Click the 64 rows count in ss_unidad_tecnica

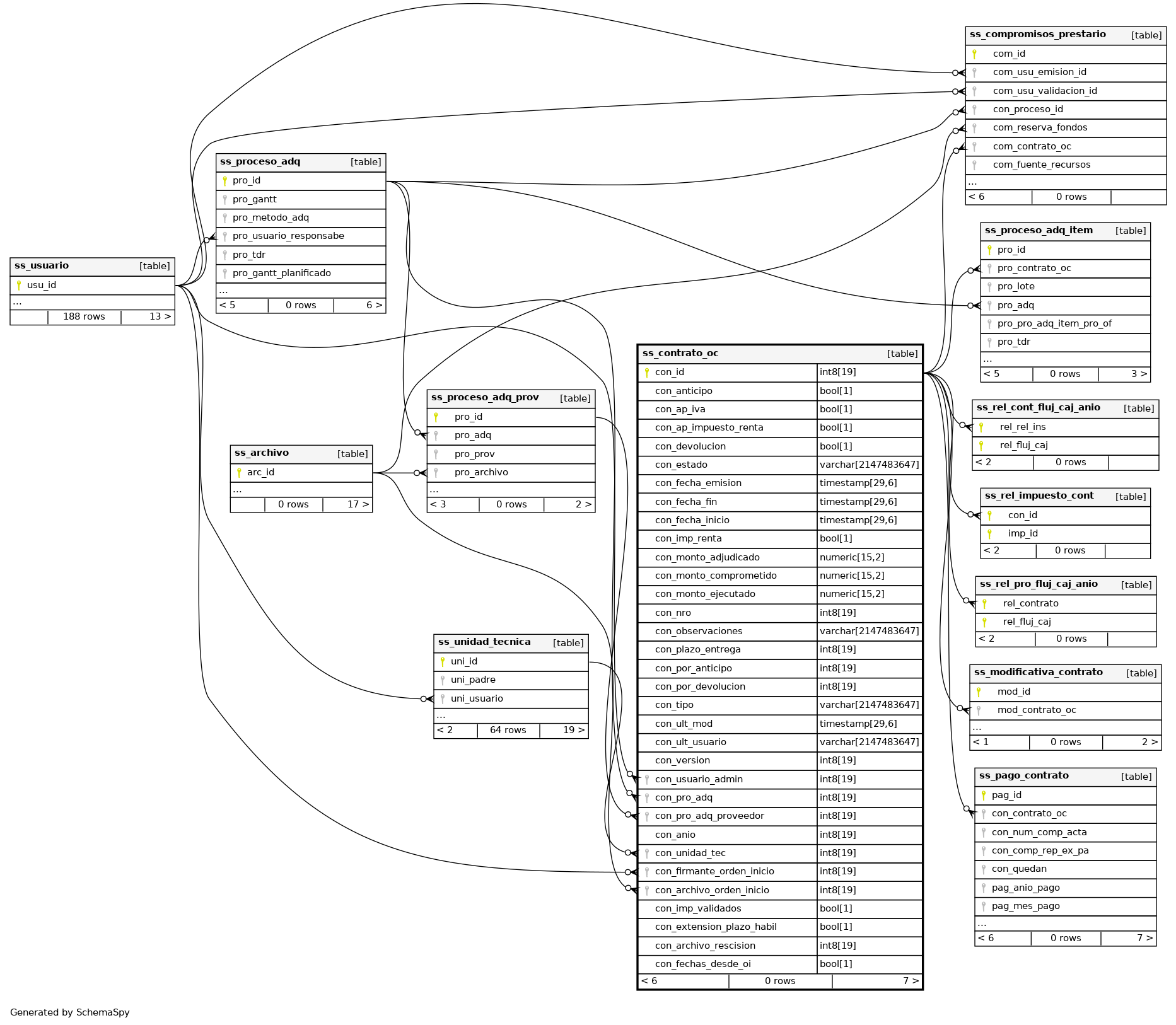pos(508,731)
